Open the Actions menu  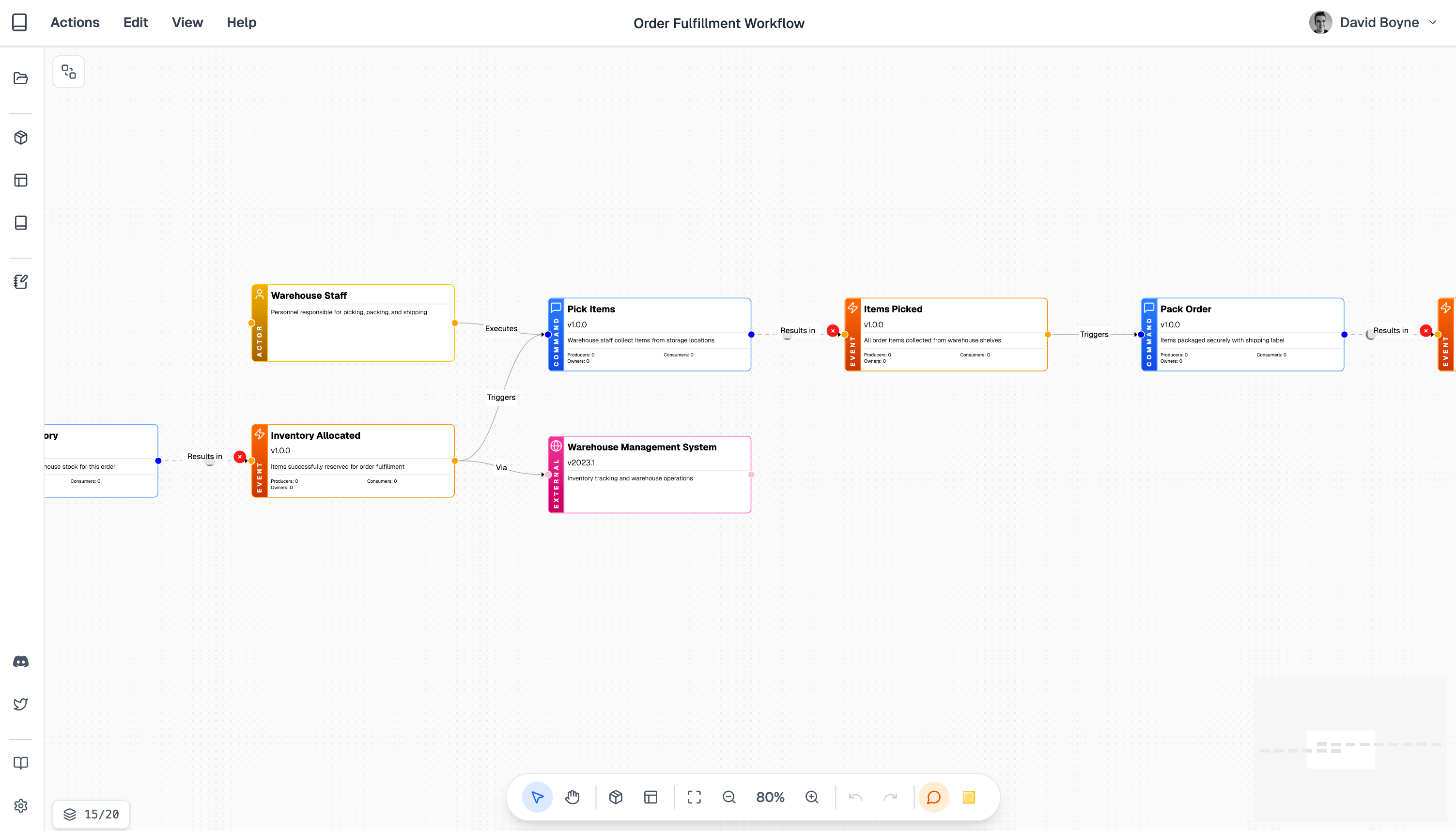point(75,22)
